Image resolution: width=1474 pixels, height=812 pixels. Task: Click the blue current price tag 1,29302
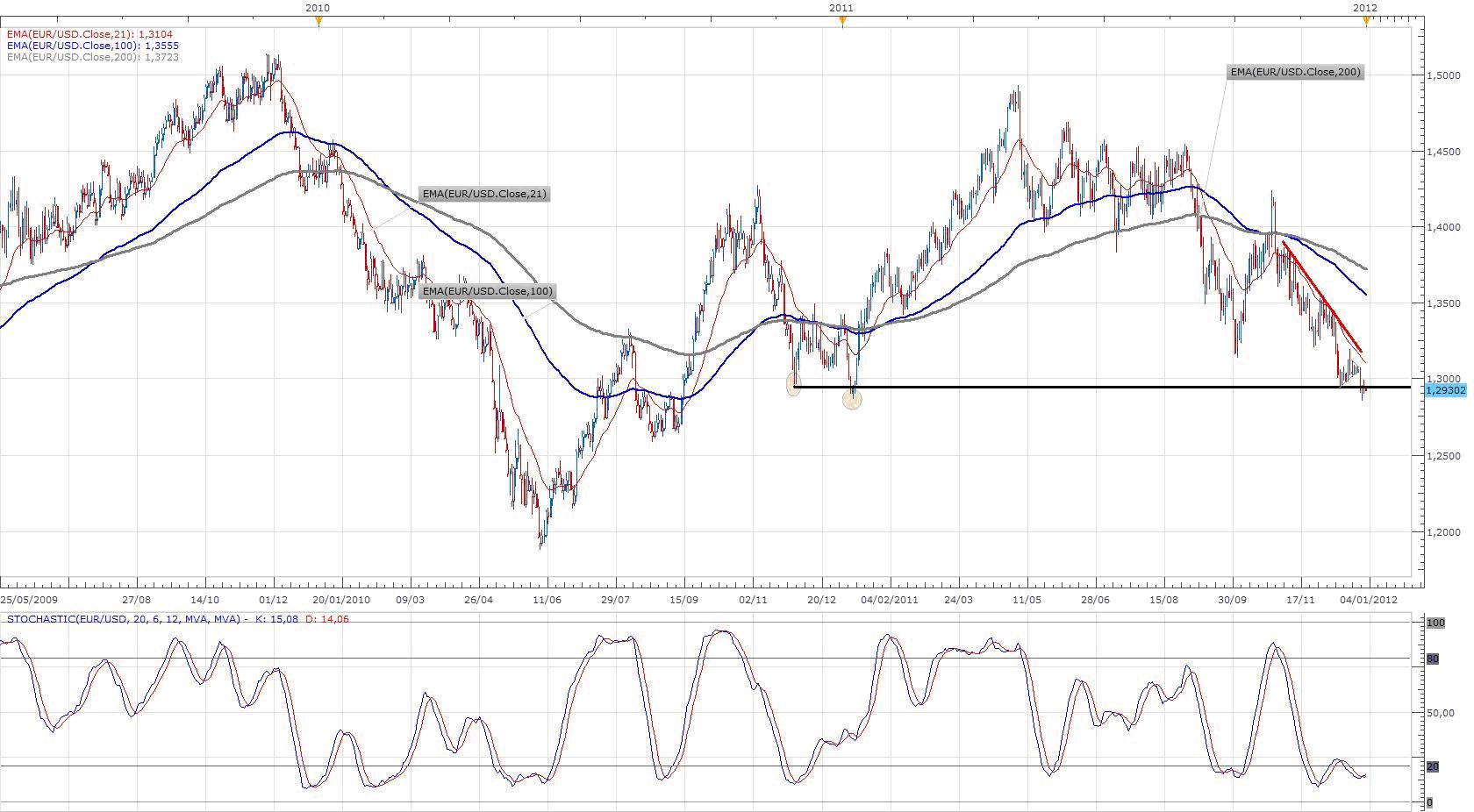click(x=1446, y=390)
